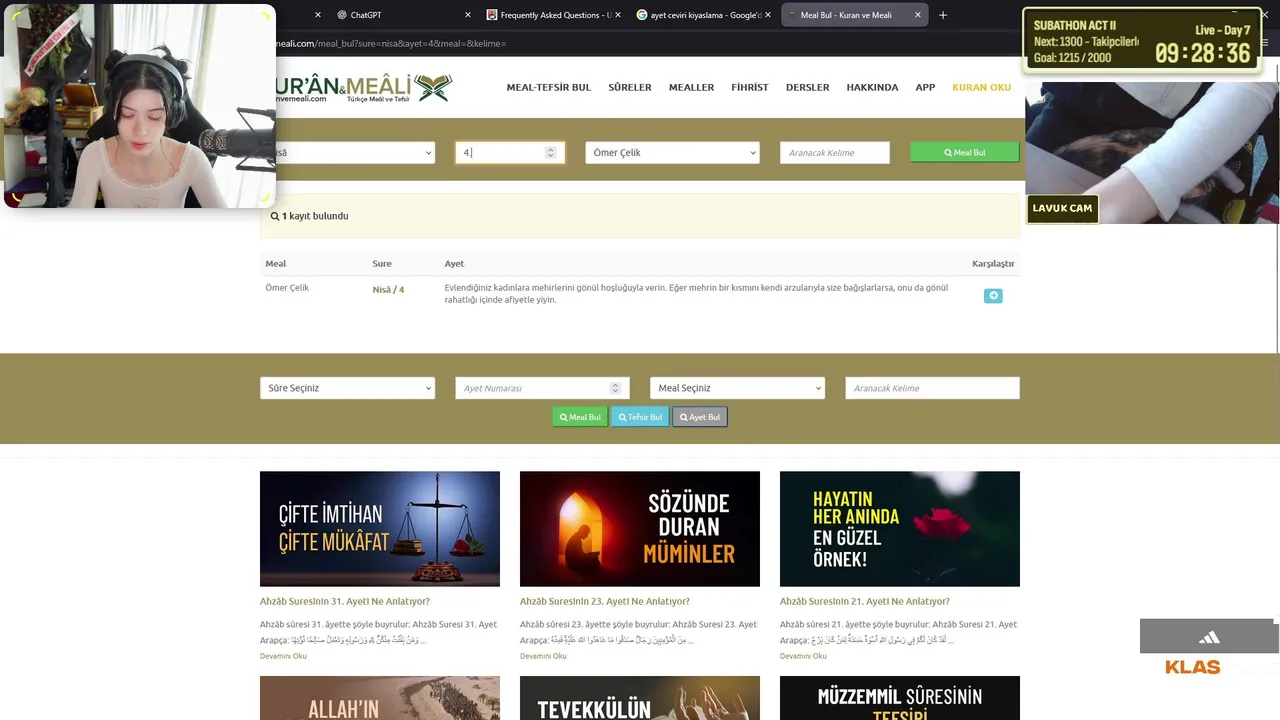
Task: Open the APP menu item
Action: tap(925, 88)
